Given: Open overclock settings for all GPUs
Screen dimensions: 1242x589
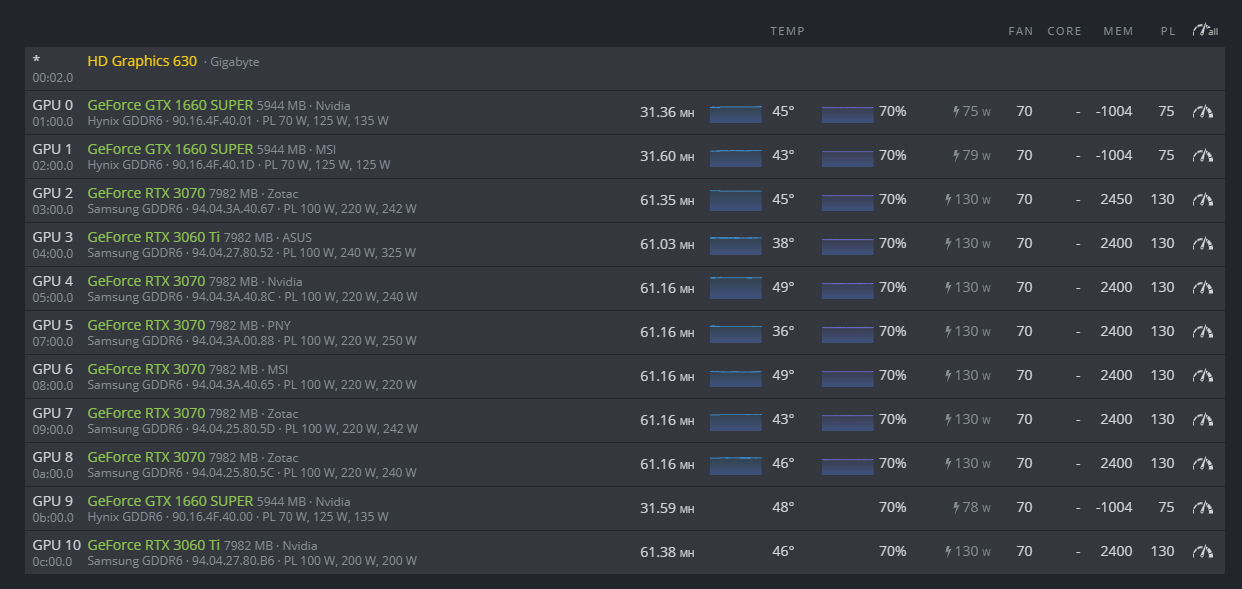Looking at the screenshot, I should click(x=1204, y=31).
